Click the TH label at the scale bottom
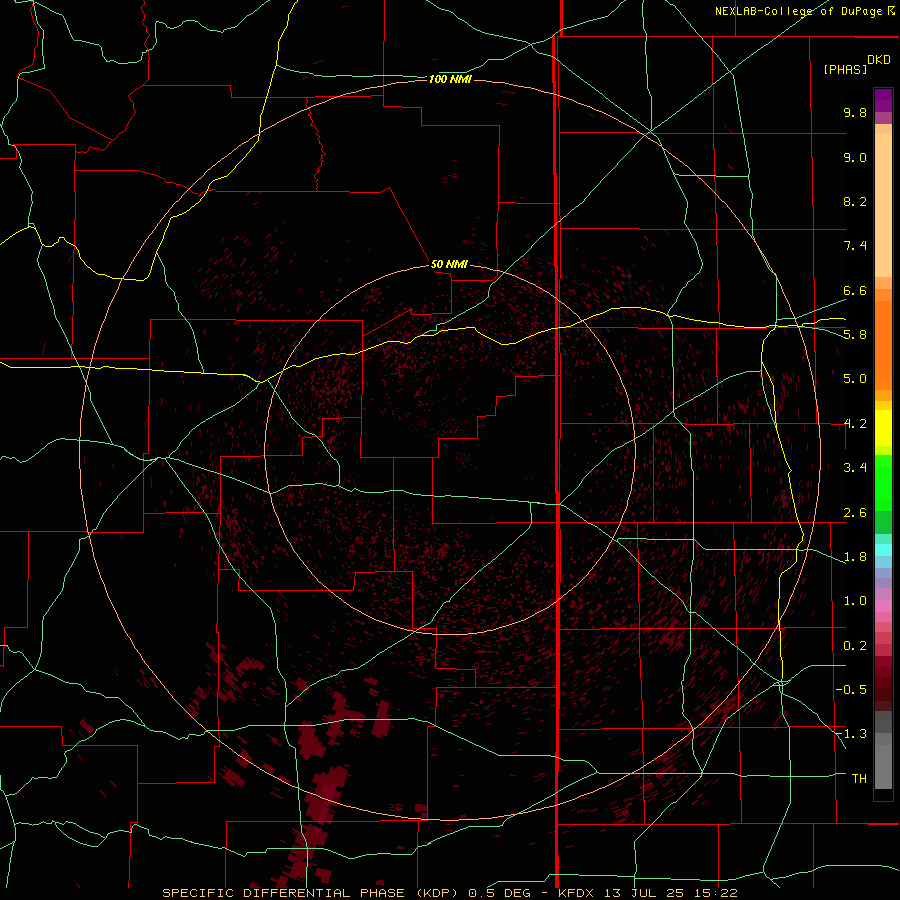Screen dimensions: 900x900 coord(859,779)
